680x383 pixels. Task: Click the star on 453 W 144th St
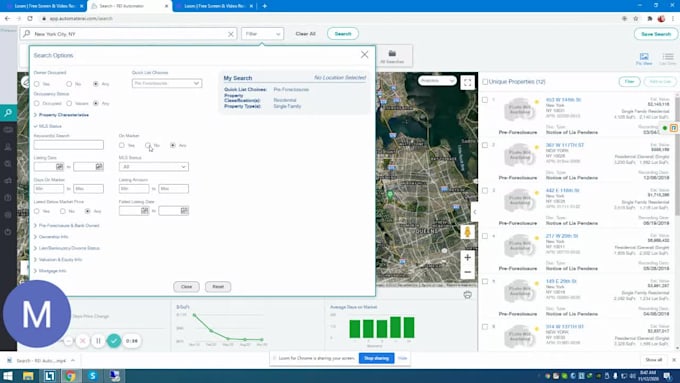click(x=536, y=102)
